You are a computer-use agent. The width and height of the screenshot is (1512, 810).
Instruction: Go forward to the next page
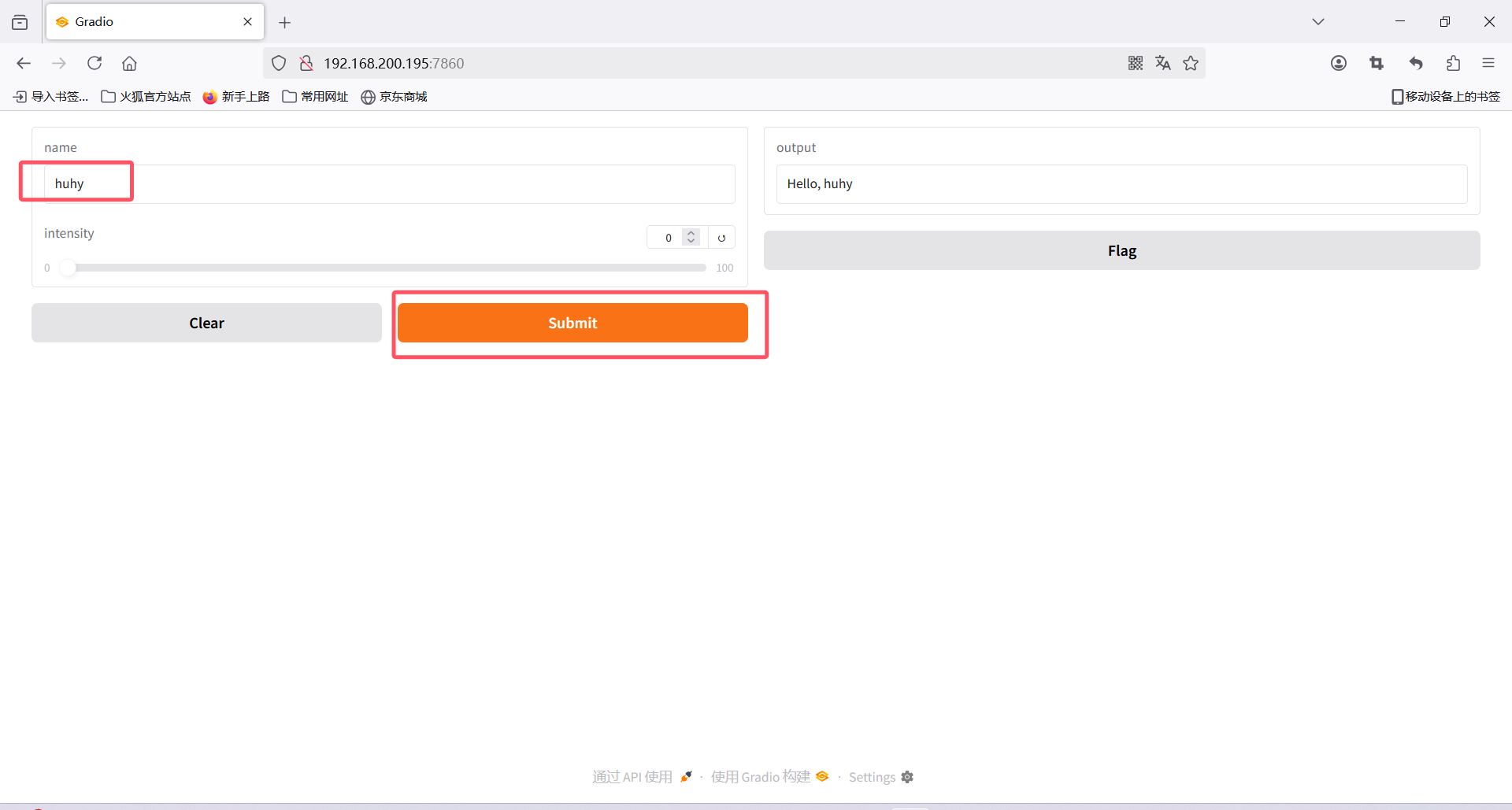pos(59,63)
